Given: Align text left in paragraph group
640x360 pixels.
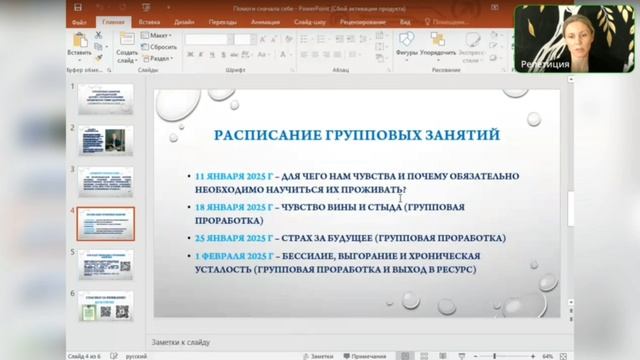Looking at the screenshot, I should pos(304,54).
